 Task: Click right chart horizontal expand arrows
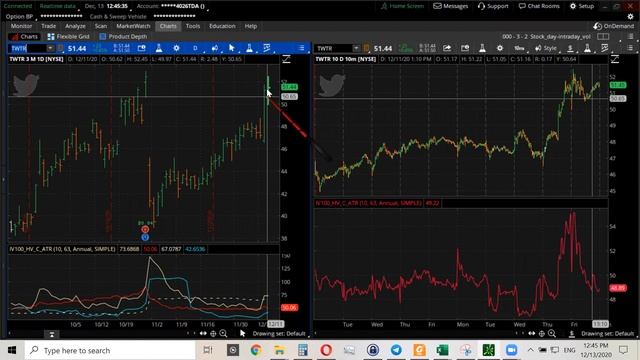coord(531,333)
